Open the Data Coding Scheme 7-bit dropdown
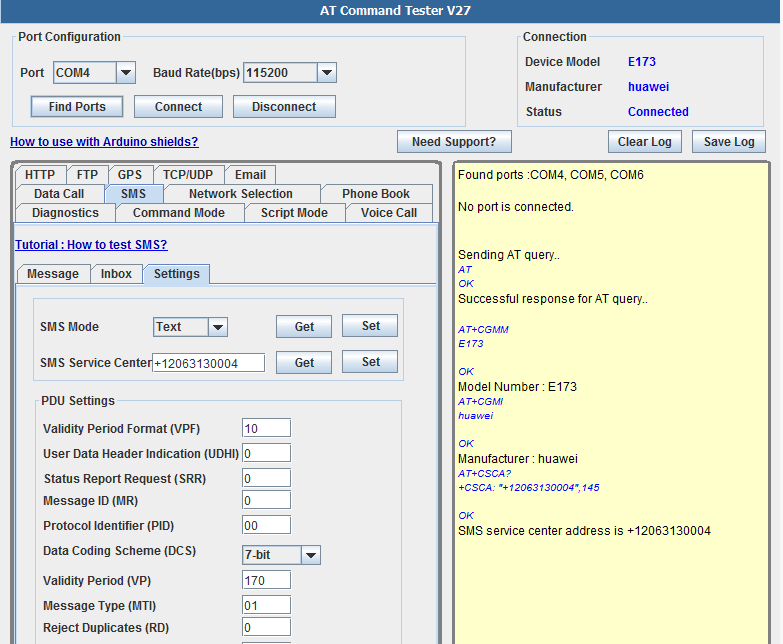The height and width of the screenshot is (644, 783). click(x=311, y=555)
